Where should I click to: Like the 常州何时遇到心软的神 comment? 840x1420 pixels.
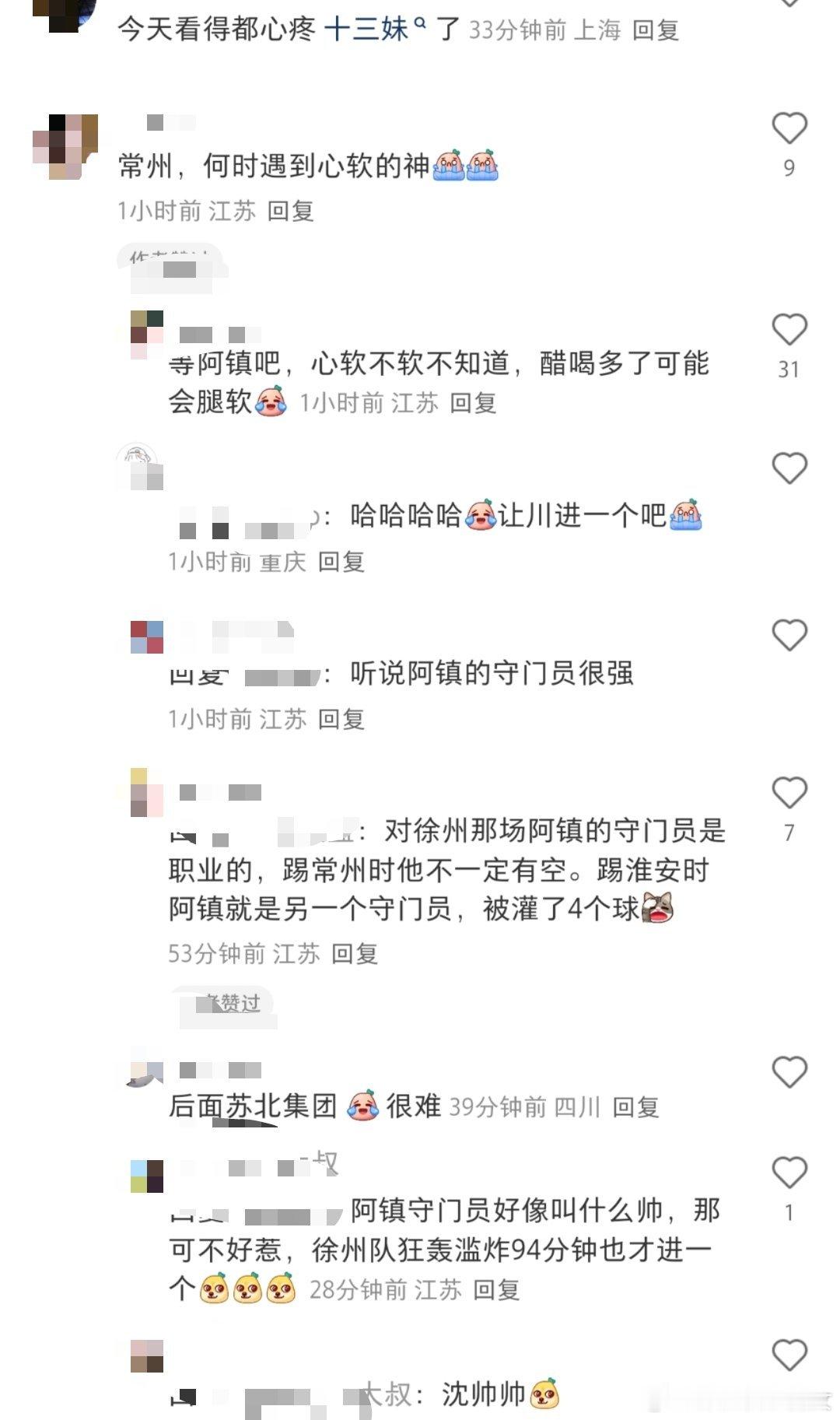(789, 128)
